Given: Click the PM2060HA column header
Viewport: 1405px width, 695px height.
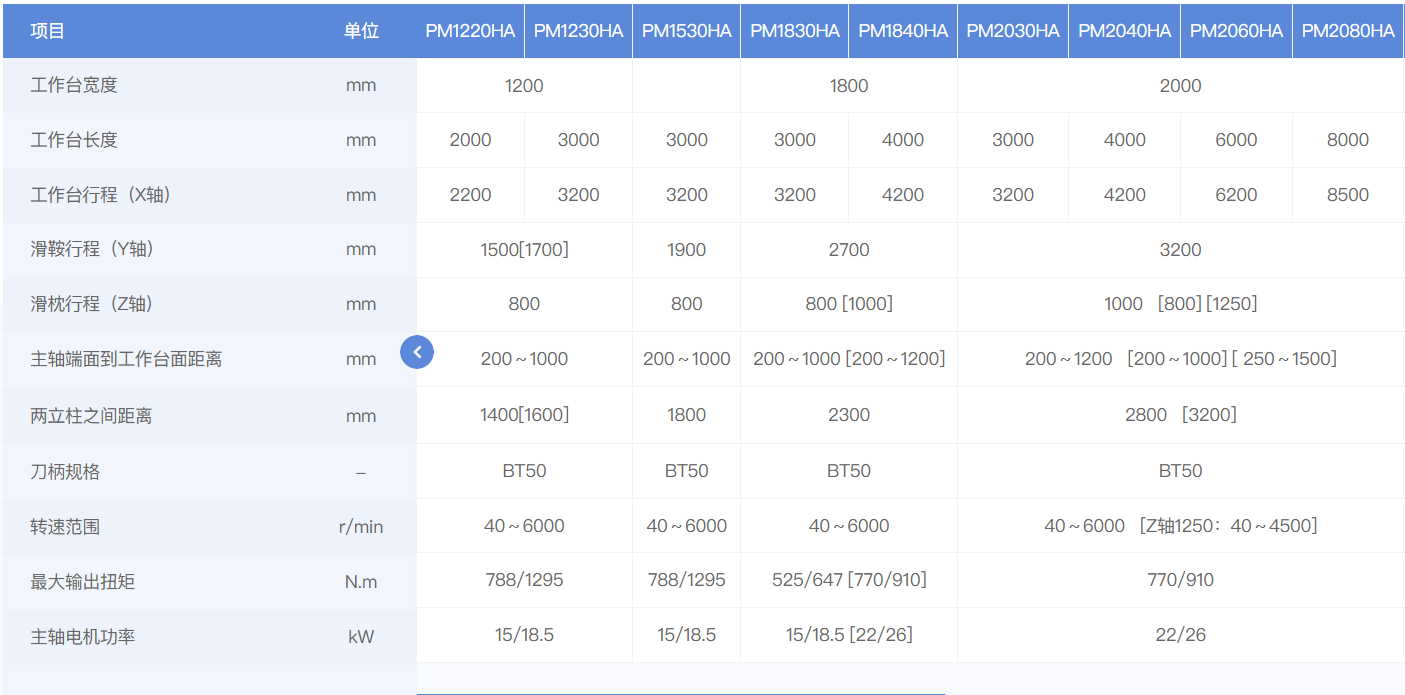Looking at the screenshot, I should (x=1236, y=31).
